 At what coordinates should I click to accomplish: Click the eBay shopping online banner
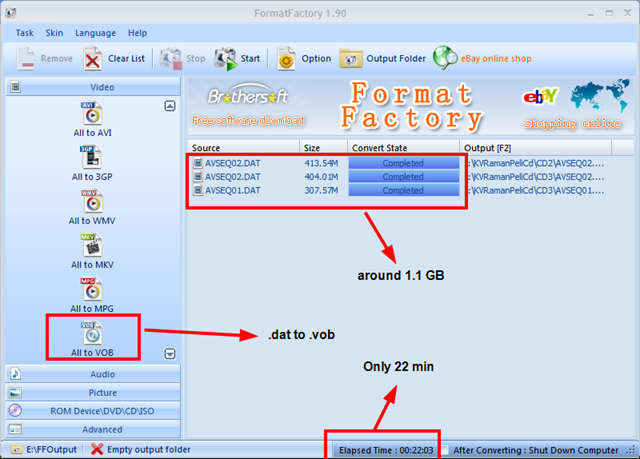(x=575, y=105)
